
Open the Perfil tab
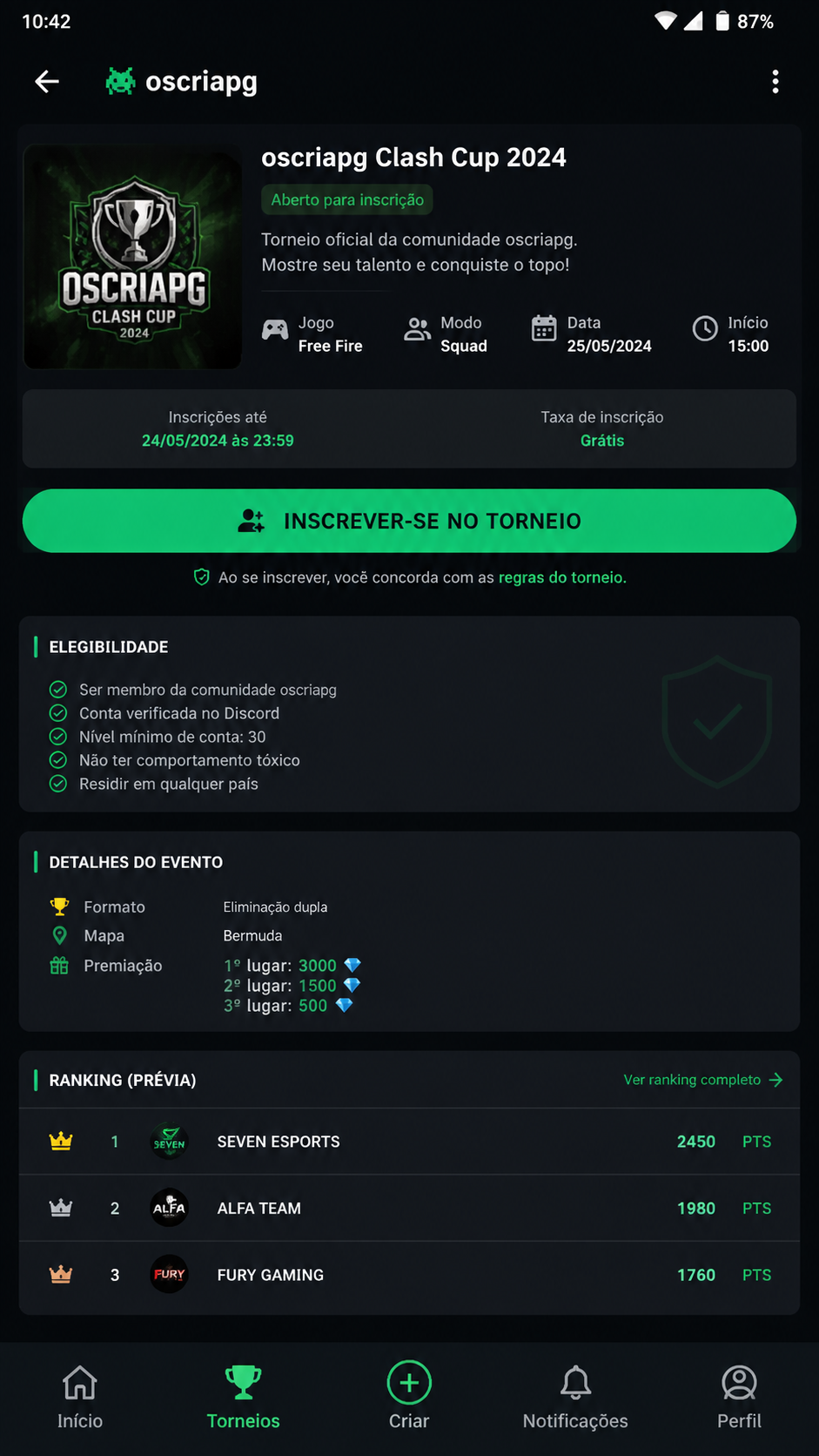point(739,1398)
